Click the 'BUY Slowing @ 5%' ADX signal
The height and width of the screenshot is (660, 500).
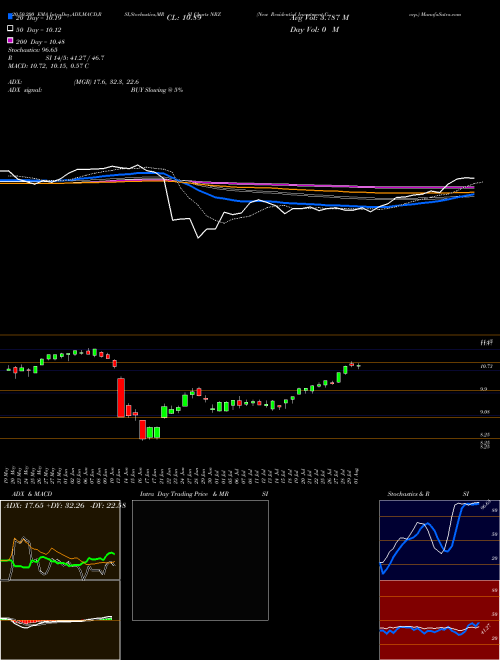point(157,90)
